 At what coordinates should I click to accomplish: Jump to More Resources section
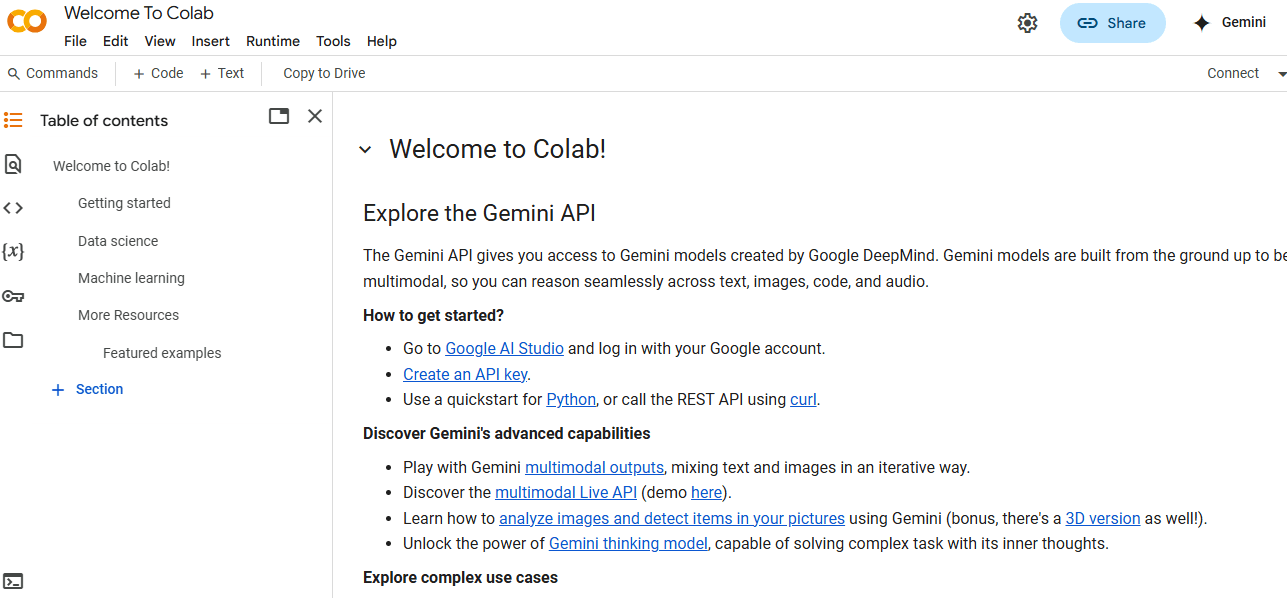(128, 315)
